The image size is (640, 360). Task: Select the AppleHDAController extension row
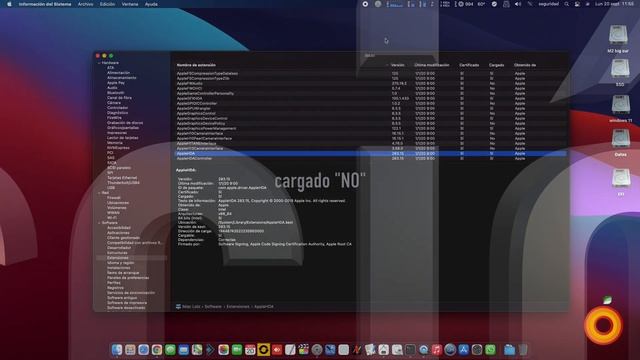[371, 158]
